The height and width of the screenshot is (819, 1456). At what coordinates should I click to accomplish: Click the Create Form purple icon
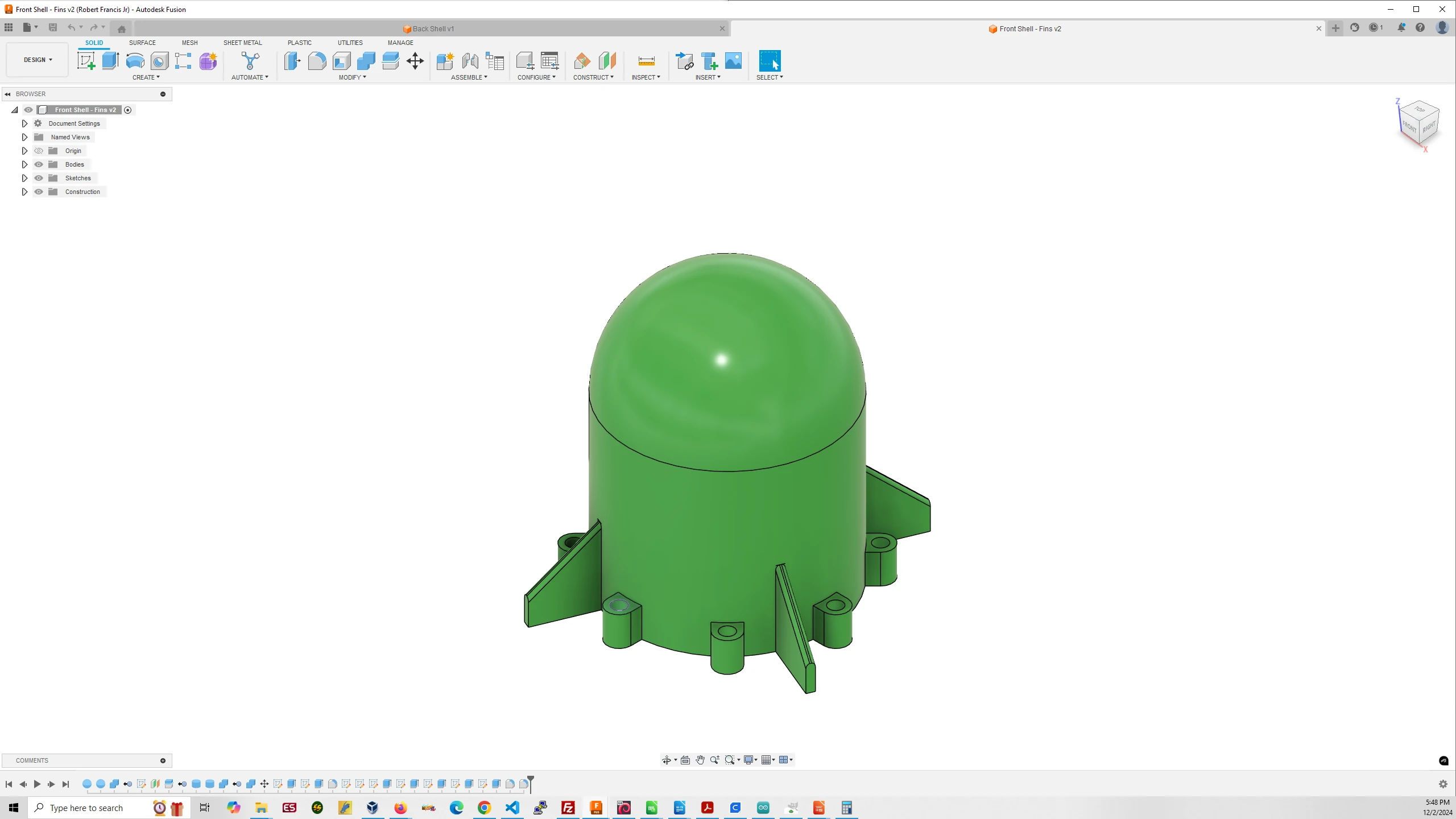coord(208,61)
